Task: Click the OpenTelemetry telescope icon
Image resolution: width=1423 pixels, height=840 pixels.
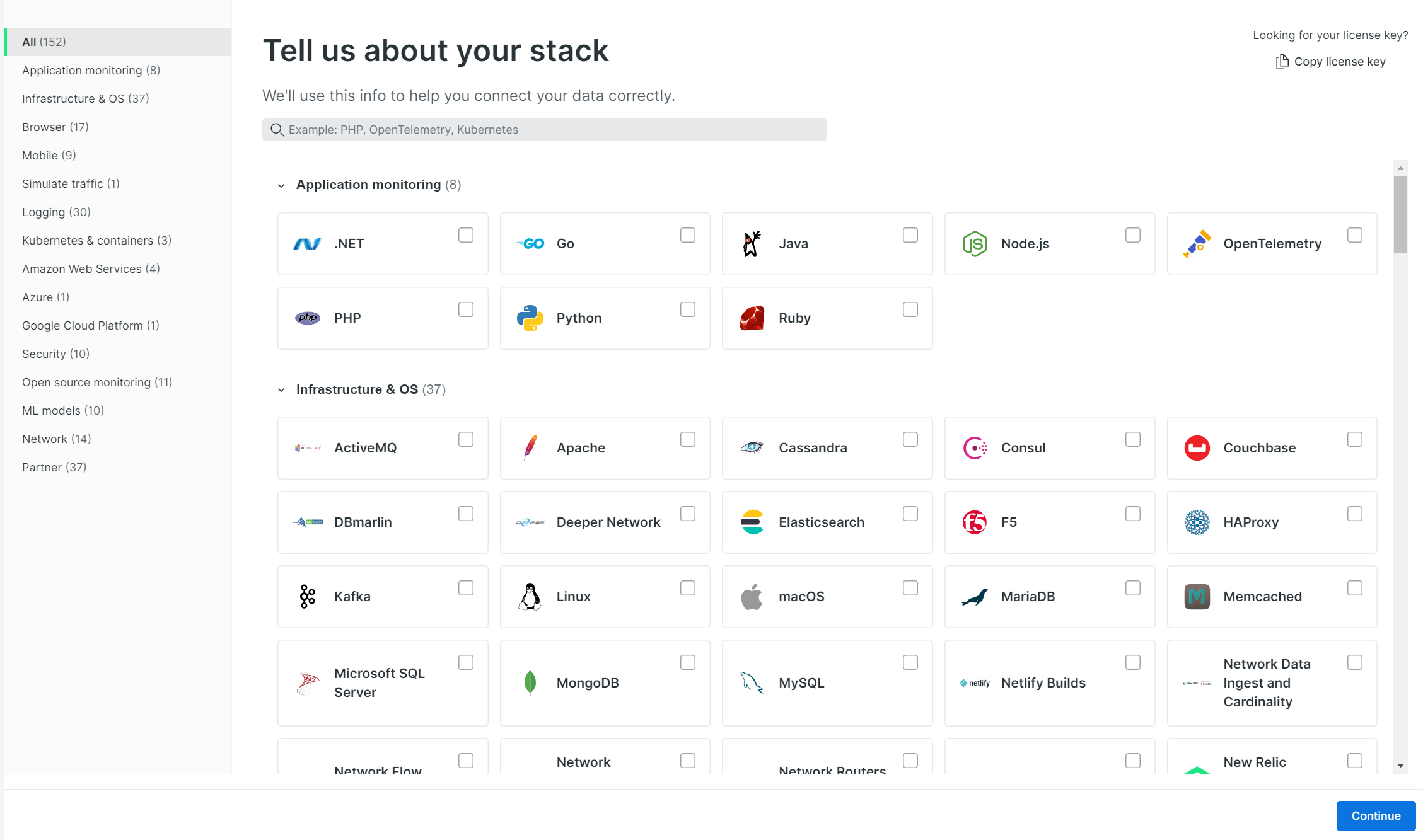Action: tap(1197, 244)
